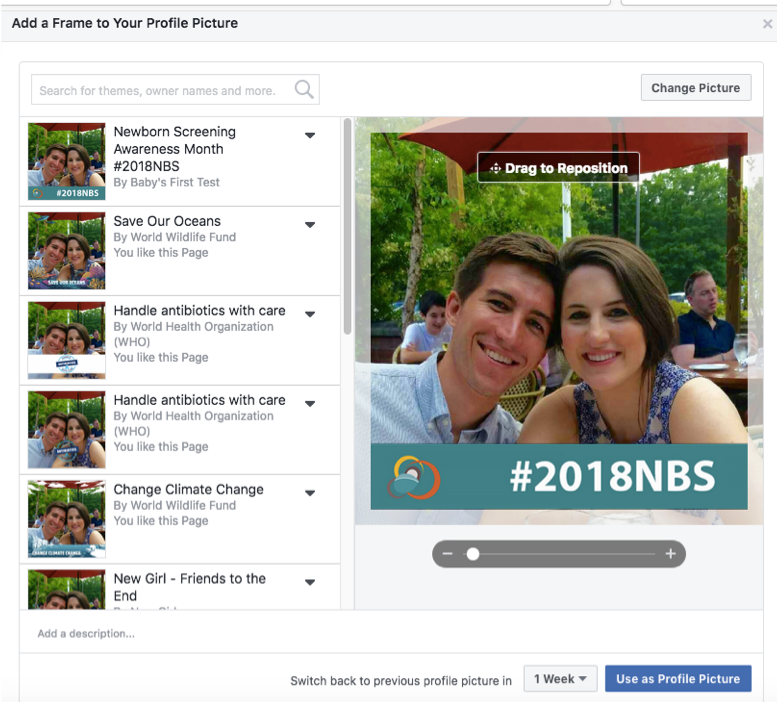Click Use as Profile Picture
The height and width of the screenshot is (702, 777).
coord(678,679)
